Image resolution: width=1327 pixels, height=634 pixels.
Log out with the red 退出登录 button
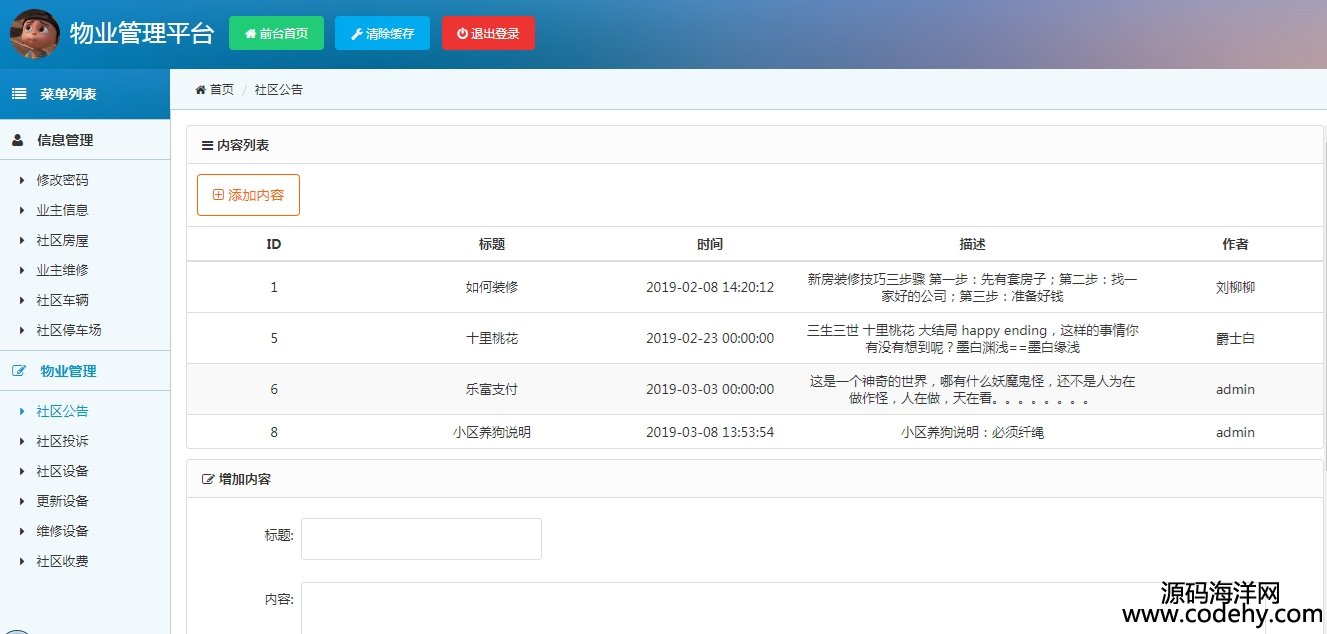pyautogui.click(x=488, y=33)
